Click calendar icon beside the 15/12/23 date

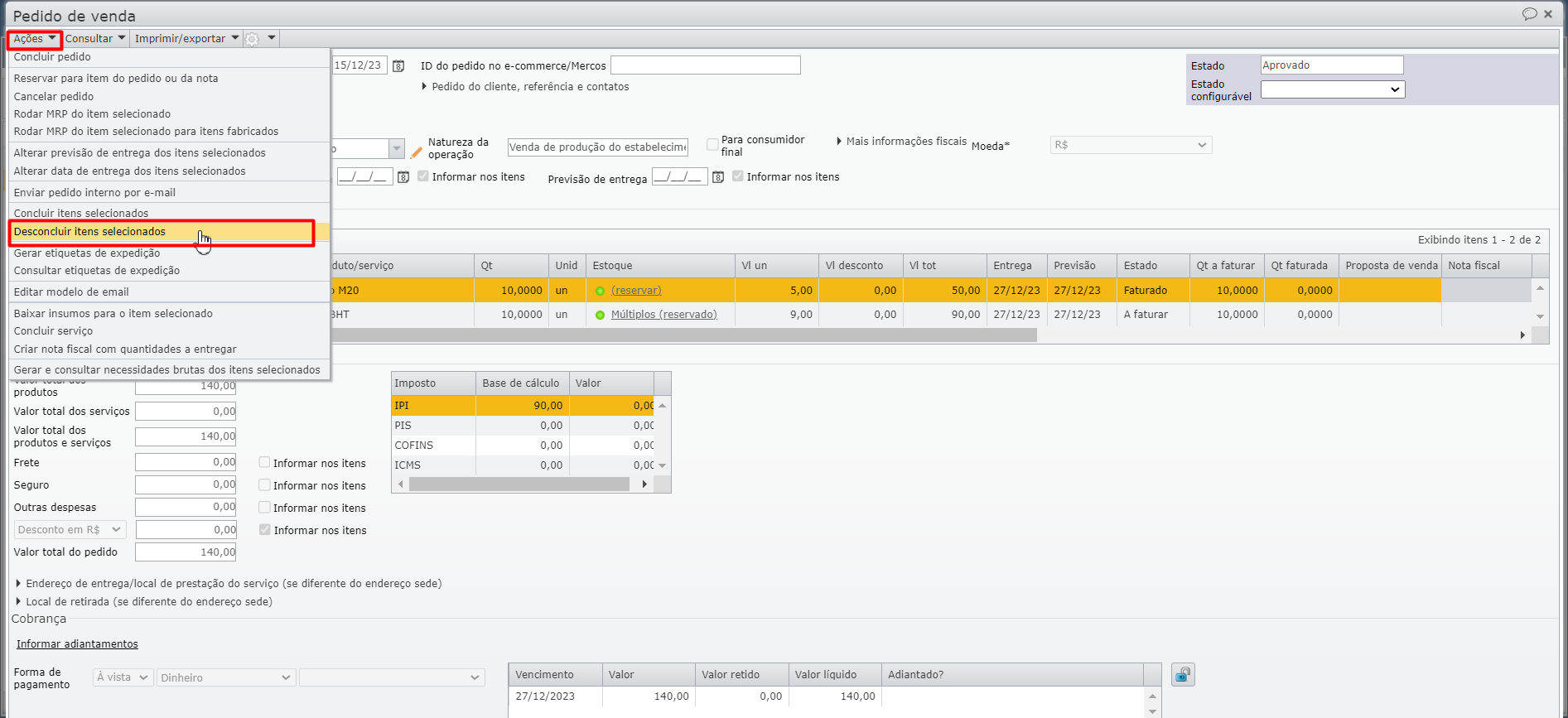(x=398, y=65)
